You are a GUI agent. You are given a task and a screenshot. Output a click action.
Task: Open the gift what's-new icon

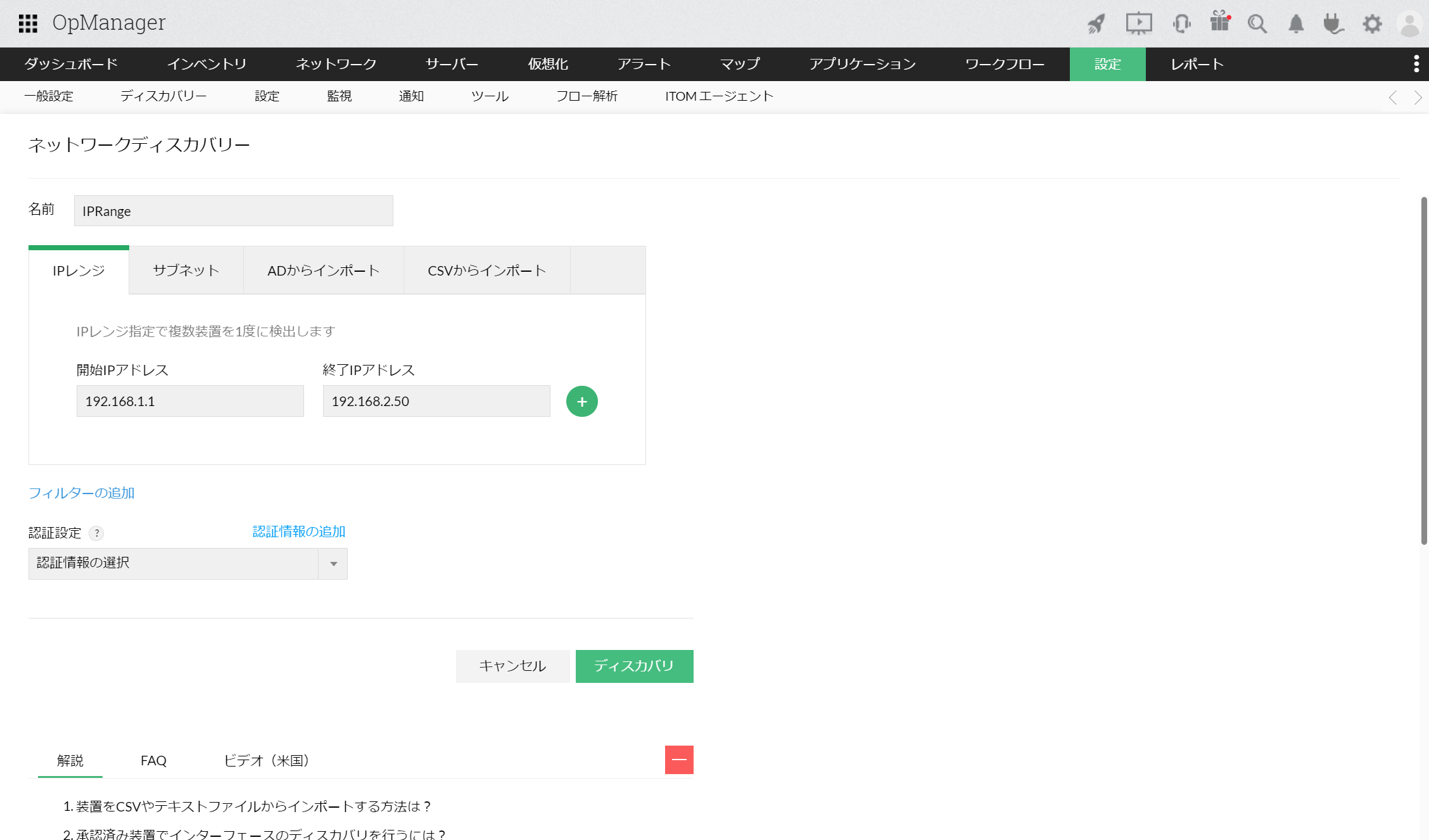click(1219, 22)
